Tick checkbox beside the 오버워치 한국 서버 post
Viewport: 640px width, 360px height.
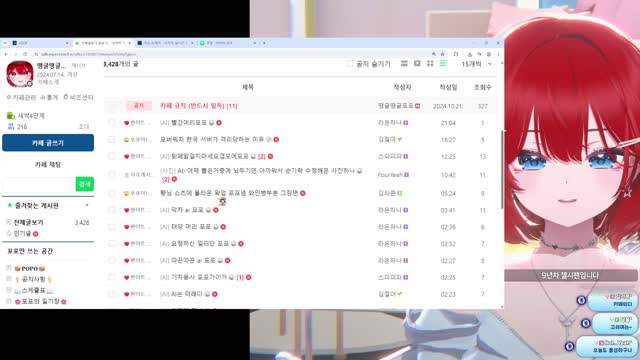[111, 140]
